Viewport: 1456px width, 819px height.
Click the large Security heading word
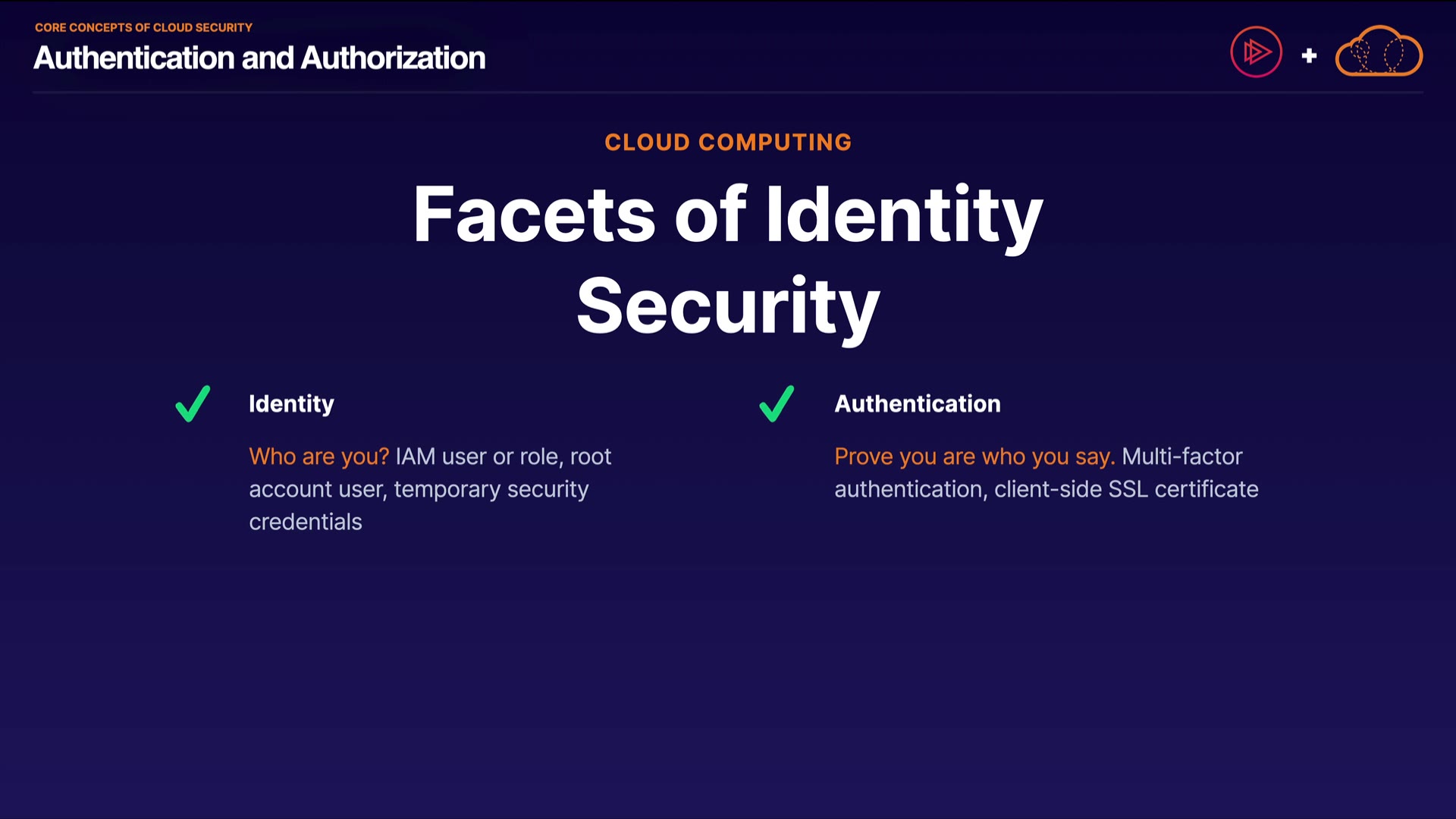(x=728, y=306)
